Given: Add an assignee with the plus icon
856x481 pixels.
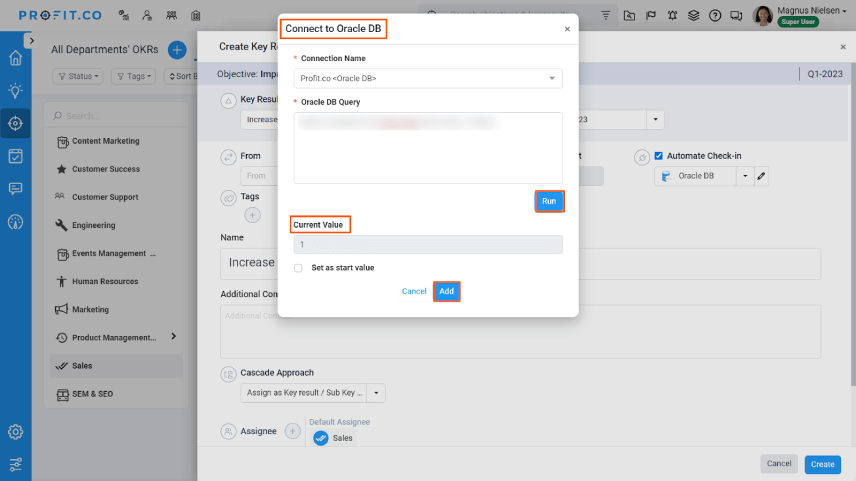Looking at the screenshot, I should tap(293, 431).
